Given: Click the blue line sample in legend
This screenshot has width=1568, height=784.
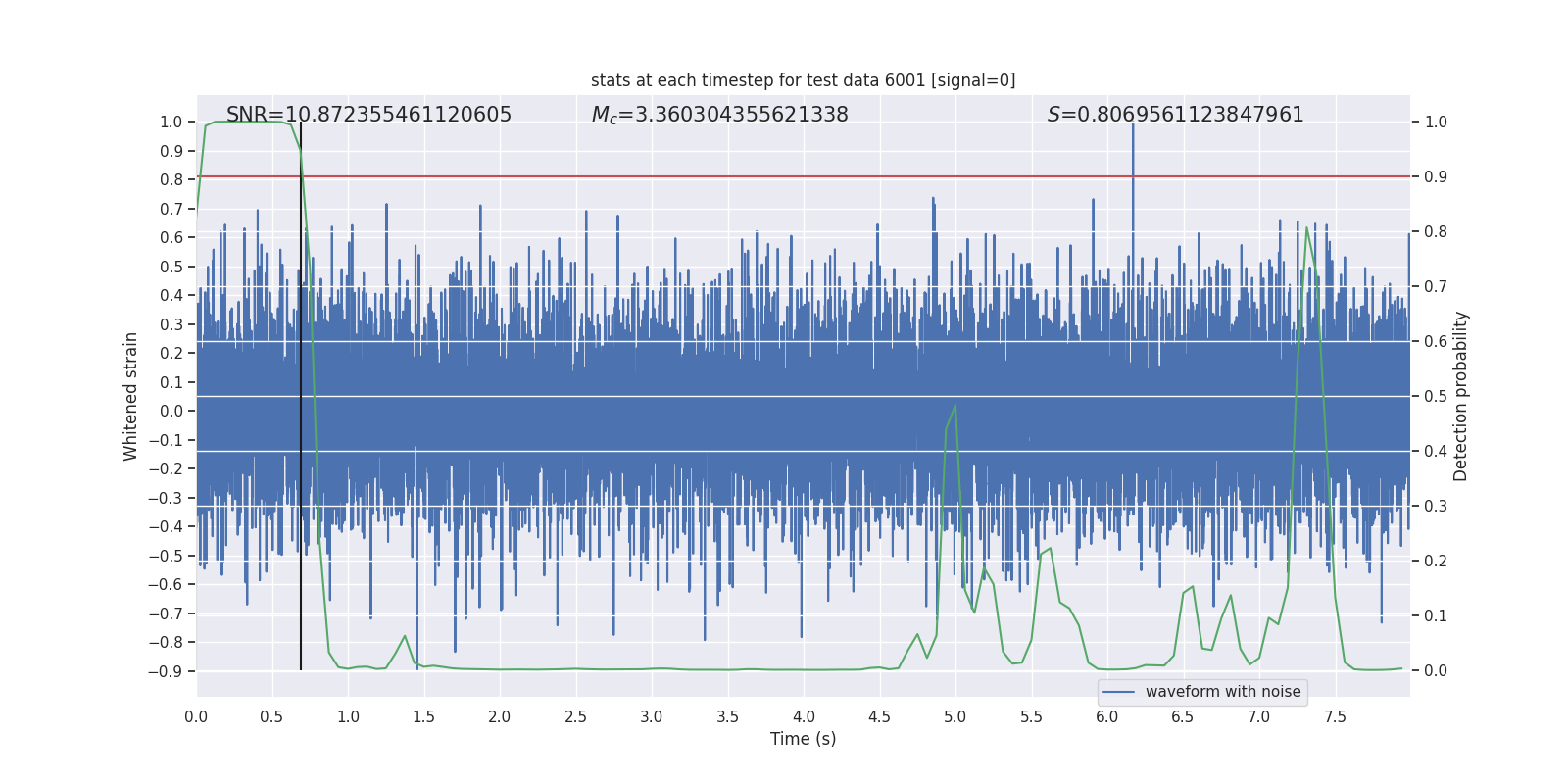Looking at the screenshot, I should (x=1118, y=692).
